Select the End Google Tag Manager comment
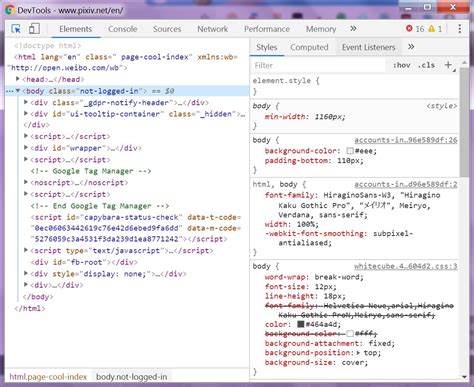This screenshot has width=474, height=387. click(x=100, y=206)
